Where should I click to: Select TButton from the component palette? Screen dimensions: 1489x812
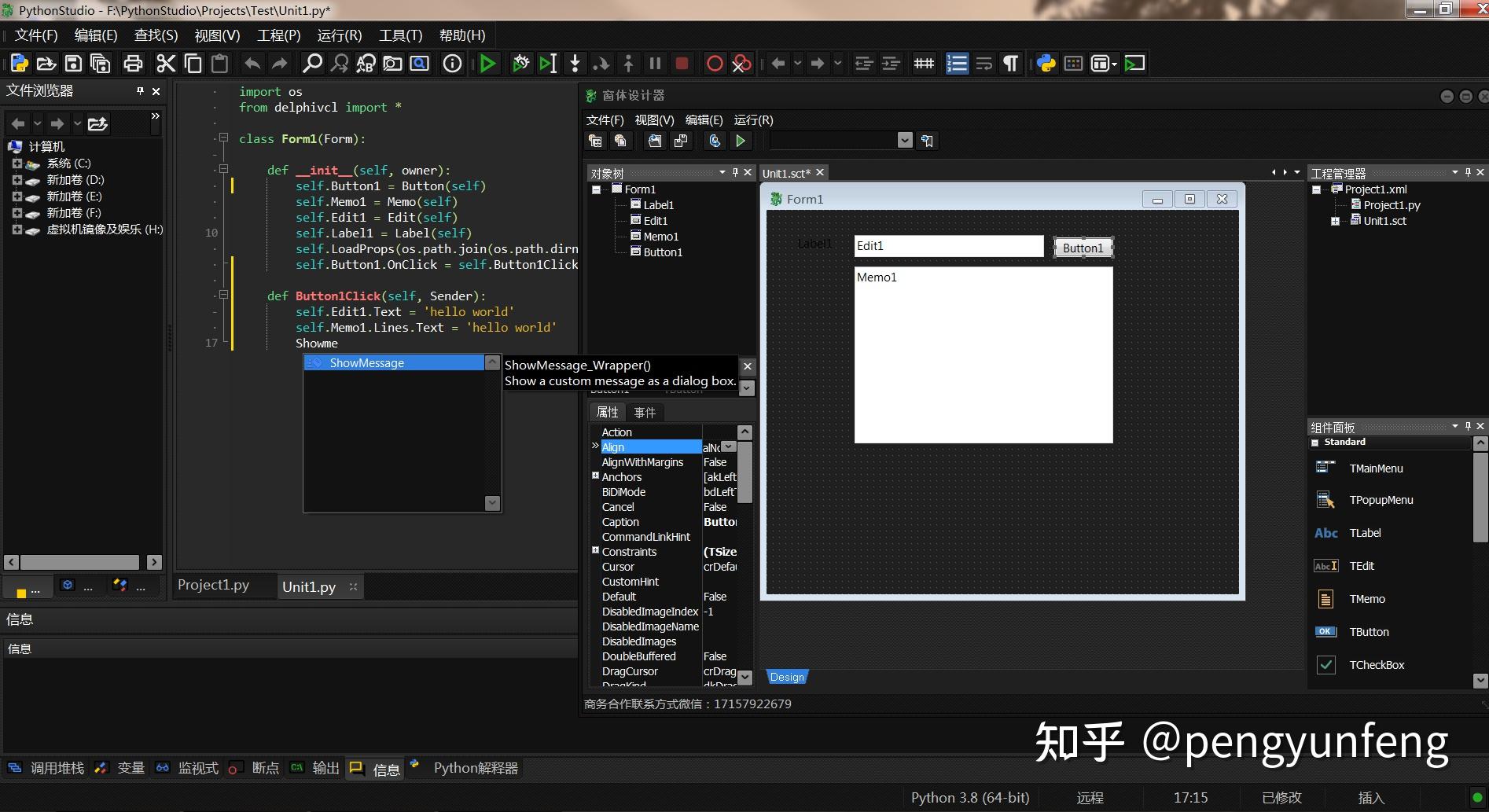(x=1370, y=631)
